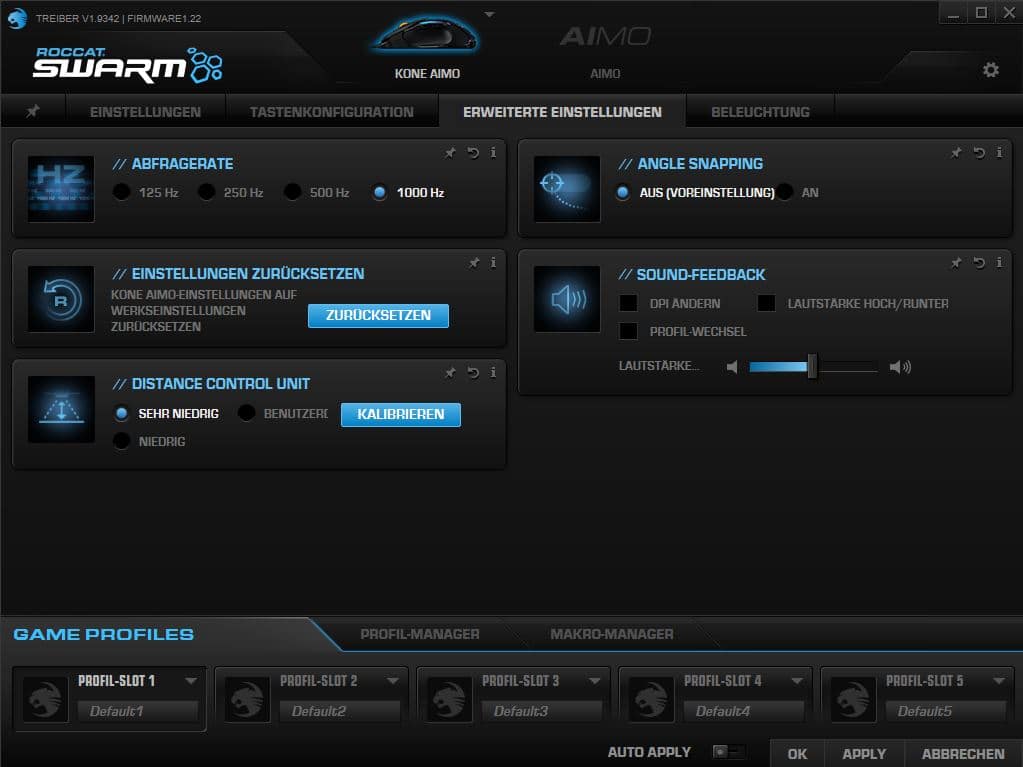The height and width of the screenshot is (767, 1023).
Task: Expand the Profil-Slot 3 dropdown arrow
Action: pos(594,681)
